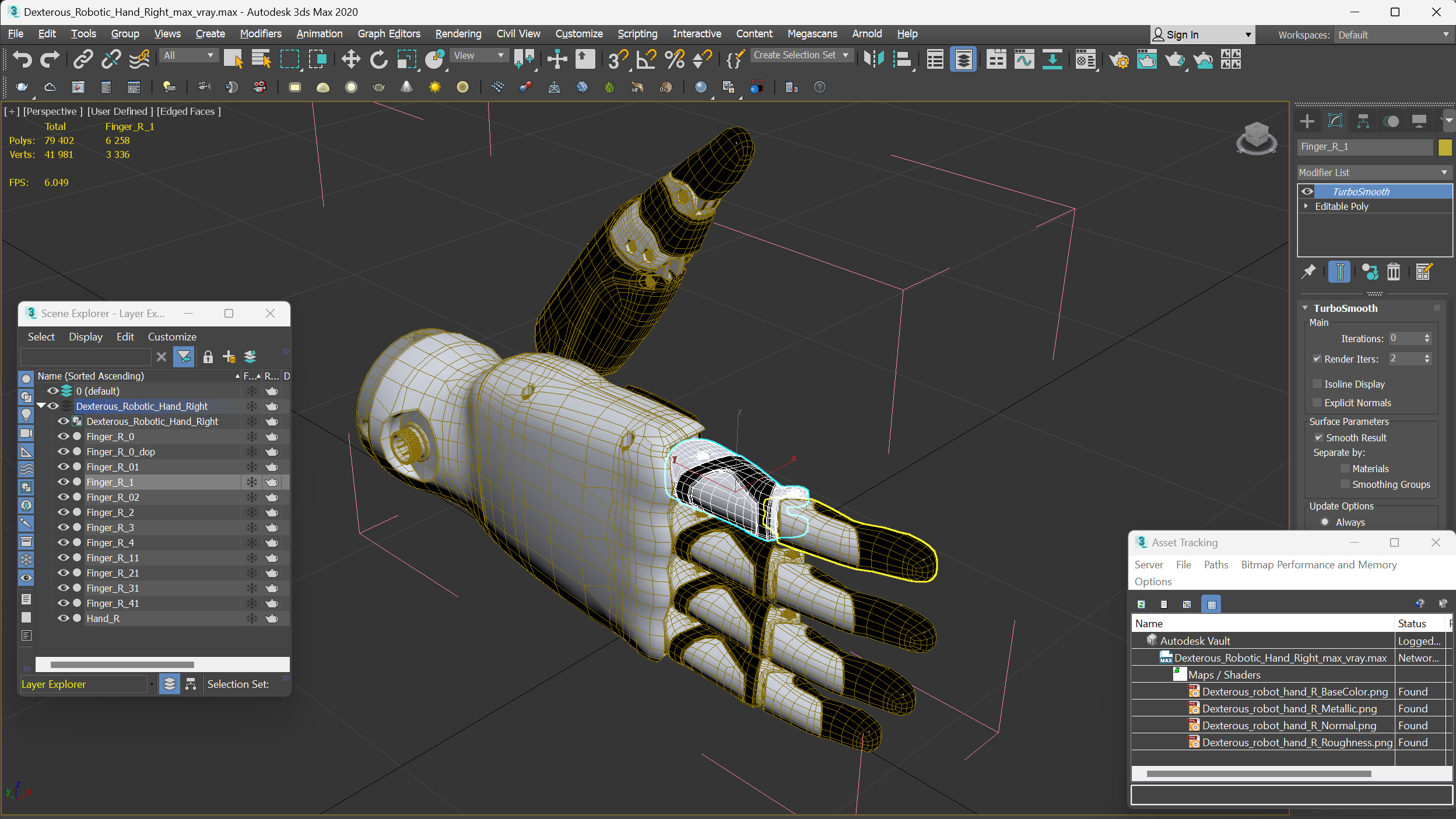Uncheck Render Iters checkbox
Viewport: 1456px width, 819px height.
(x=1317, y=359)
